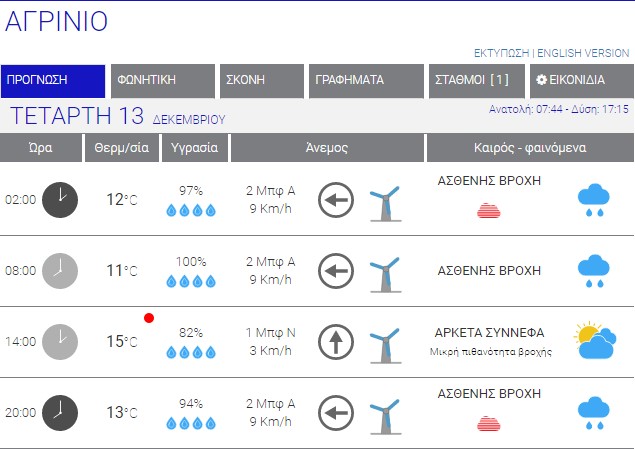Switch to the ΦΩΝΗΤΙΚΗ tab
The height and width of the screenshot is (449, 635).
tap(162, 80)
